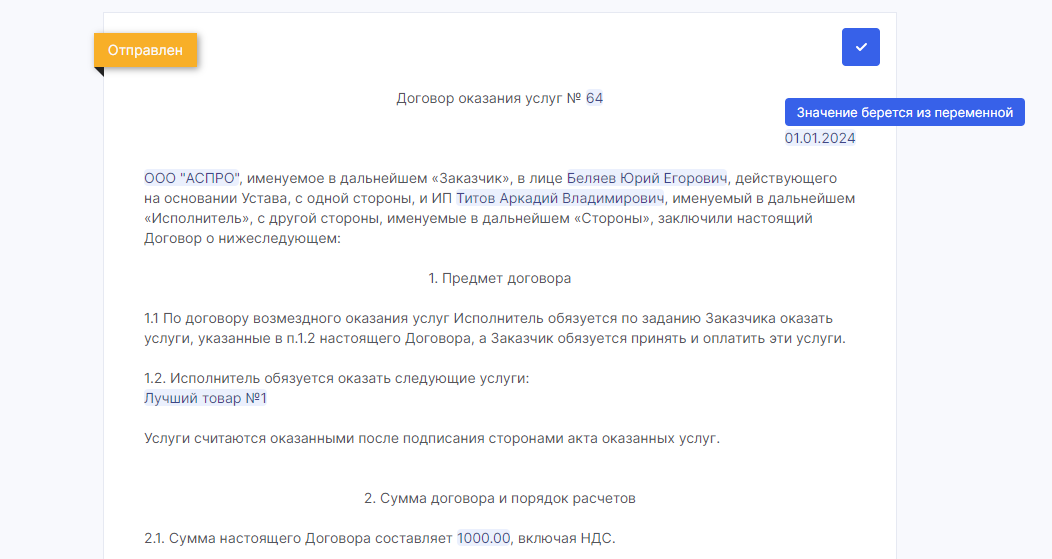
Task: Click the line "1.2. Исполнитель обязуется оказать следующие услуги:"
Action: 337,378
